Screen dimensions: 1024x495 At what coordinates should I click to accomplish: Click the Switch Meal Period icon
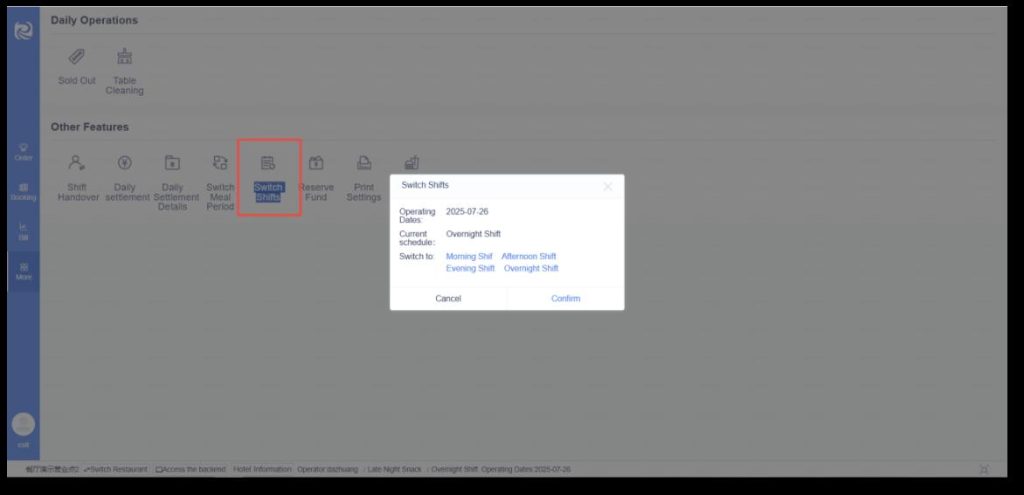point(220,163)
